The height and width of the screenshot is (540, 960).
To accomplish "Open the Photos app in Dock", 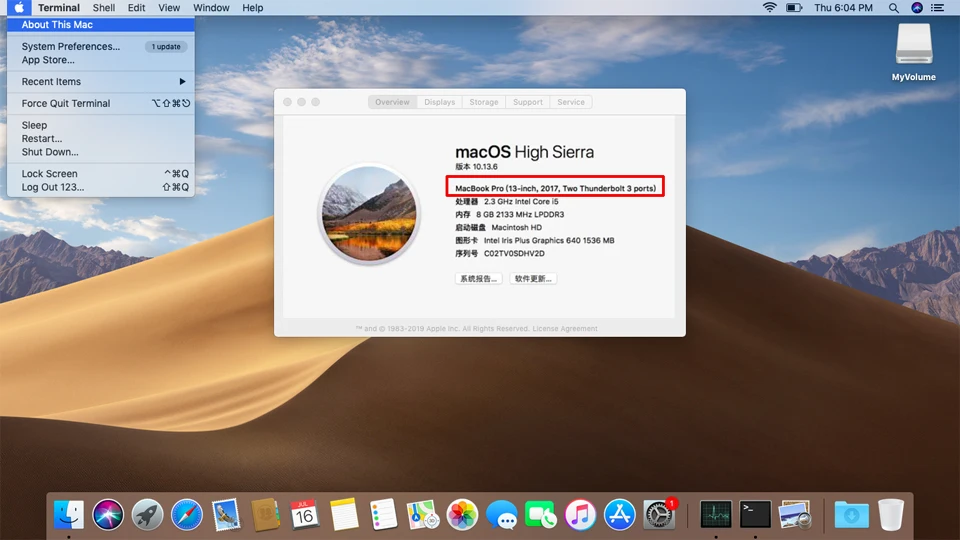I will 462,515.
